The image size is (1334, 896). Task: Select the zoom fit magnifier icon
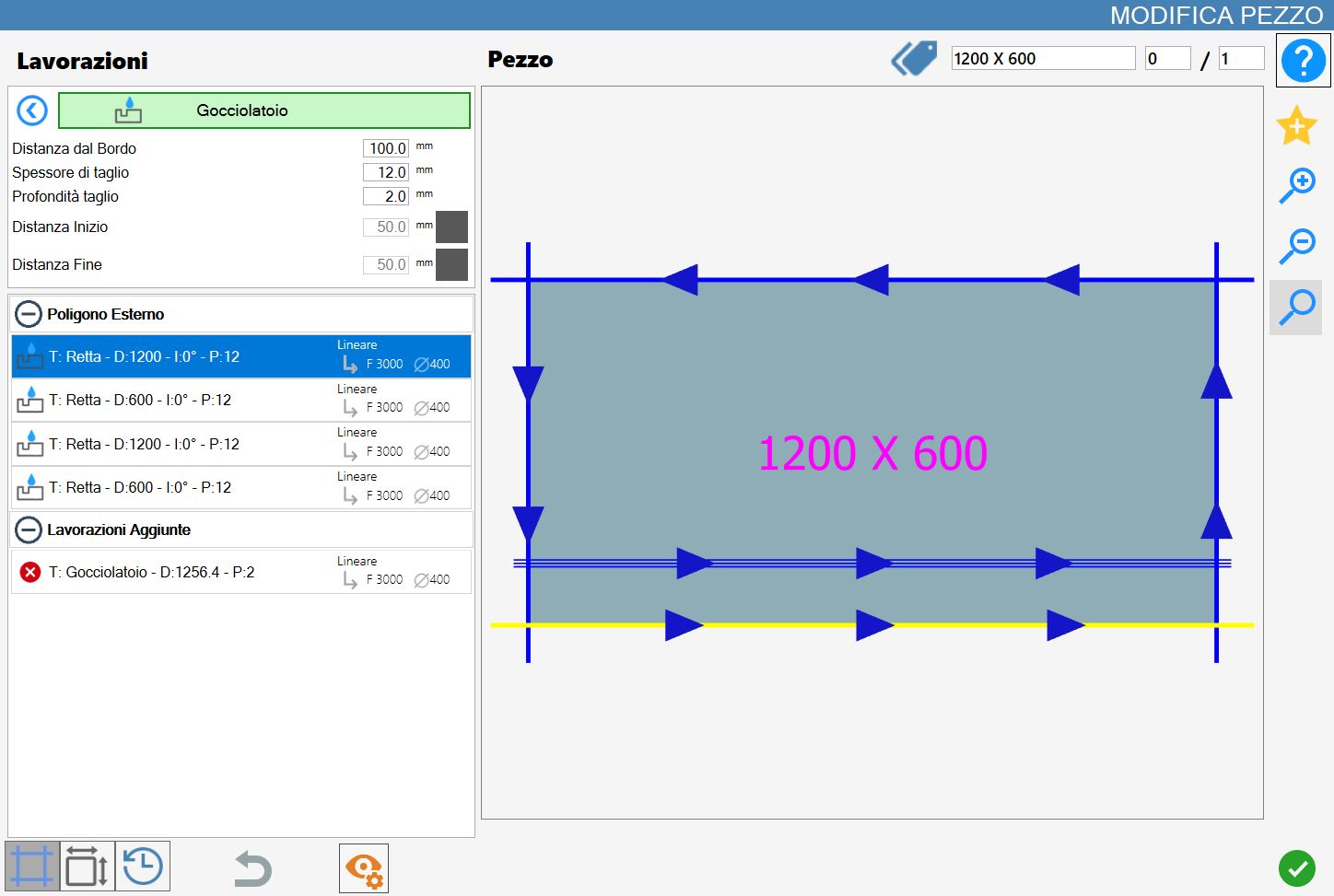[1296, 308]
